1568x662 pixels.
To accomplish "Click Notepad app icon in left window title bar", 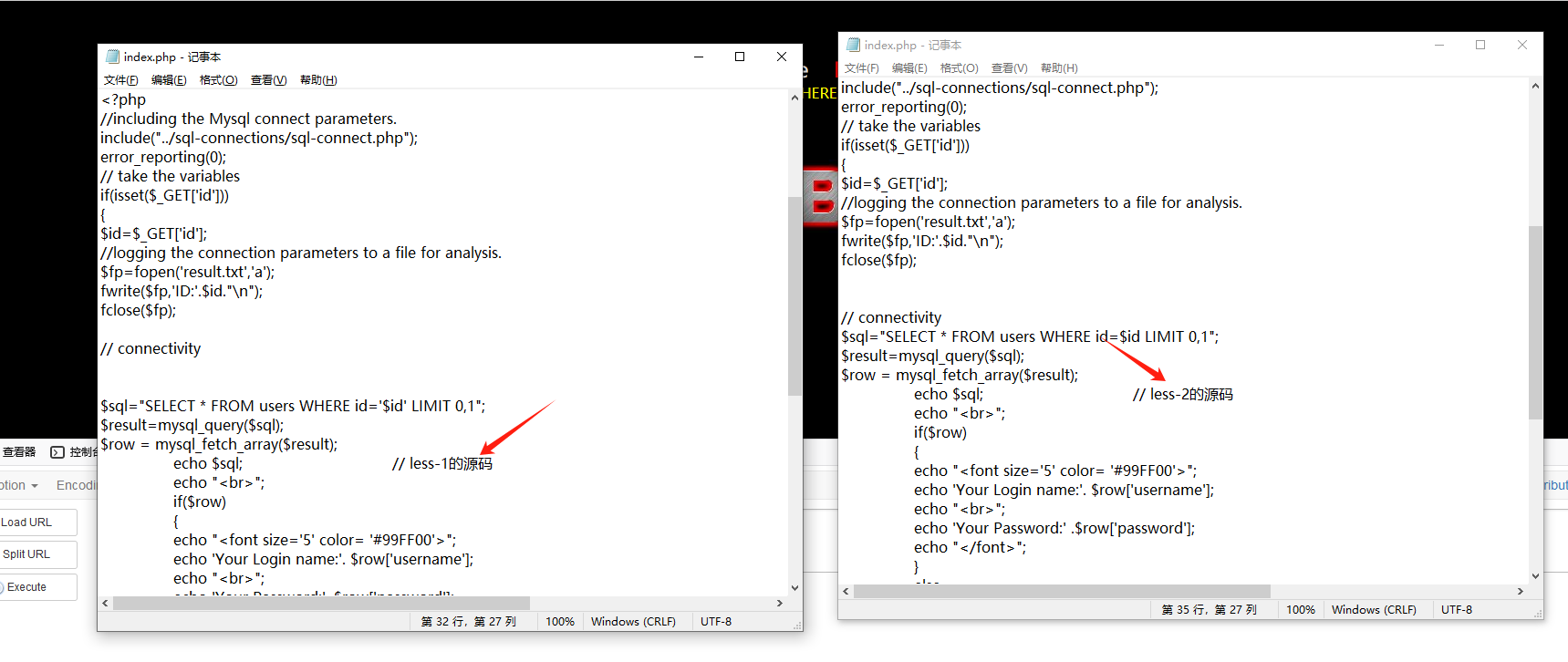I will (112, 57).
